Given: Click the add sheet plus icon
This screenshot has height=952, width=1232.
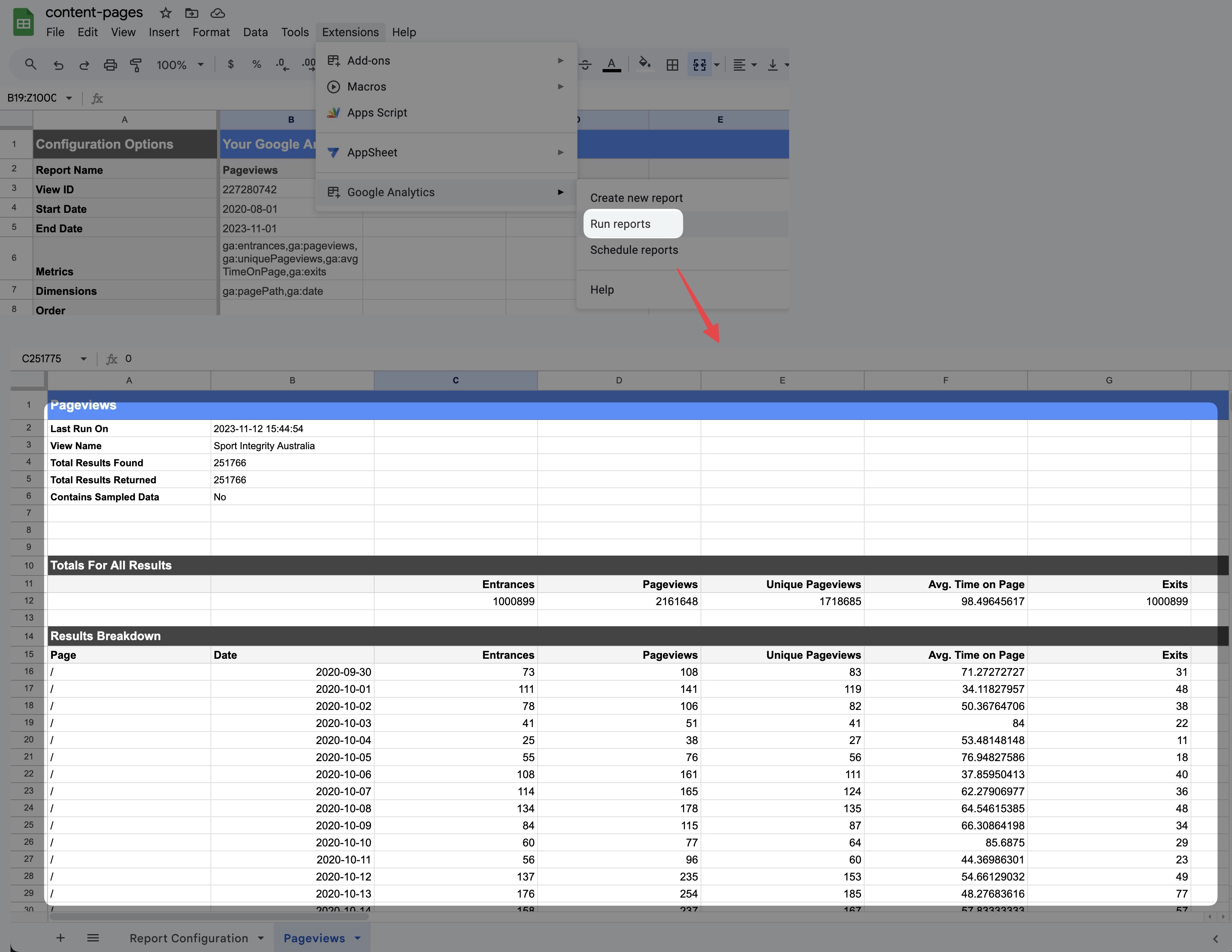Looking at the screenshot, I should click(x=61, y=937).
